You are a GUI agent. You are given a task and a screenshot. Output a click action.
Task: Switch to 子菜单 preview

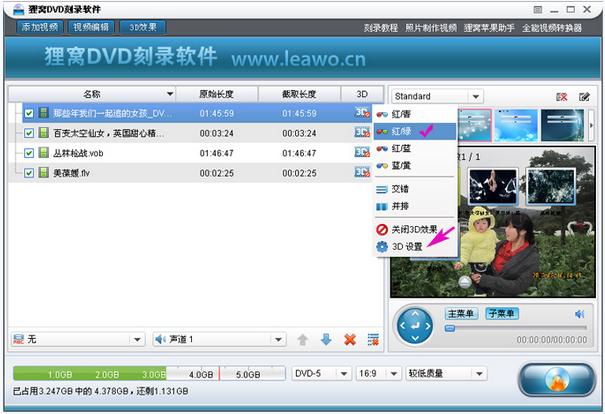coord(502,313)
